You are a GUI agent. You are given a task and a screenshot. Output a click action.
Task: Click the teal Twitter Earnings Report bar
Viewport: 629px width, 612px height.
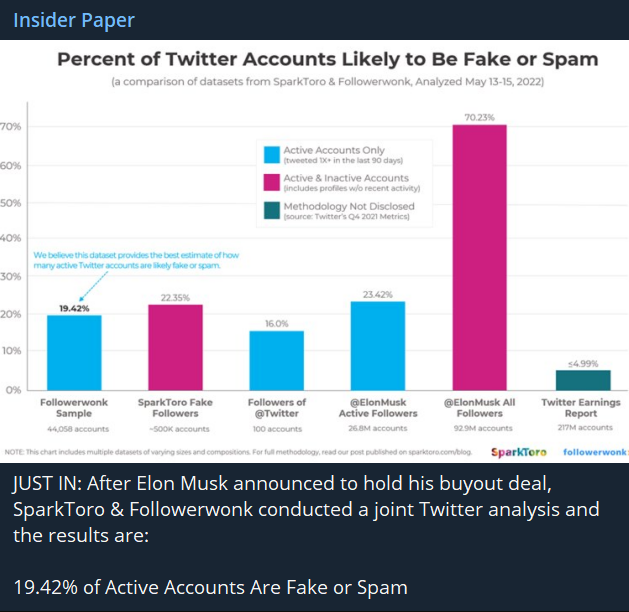pos(582,380)
